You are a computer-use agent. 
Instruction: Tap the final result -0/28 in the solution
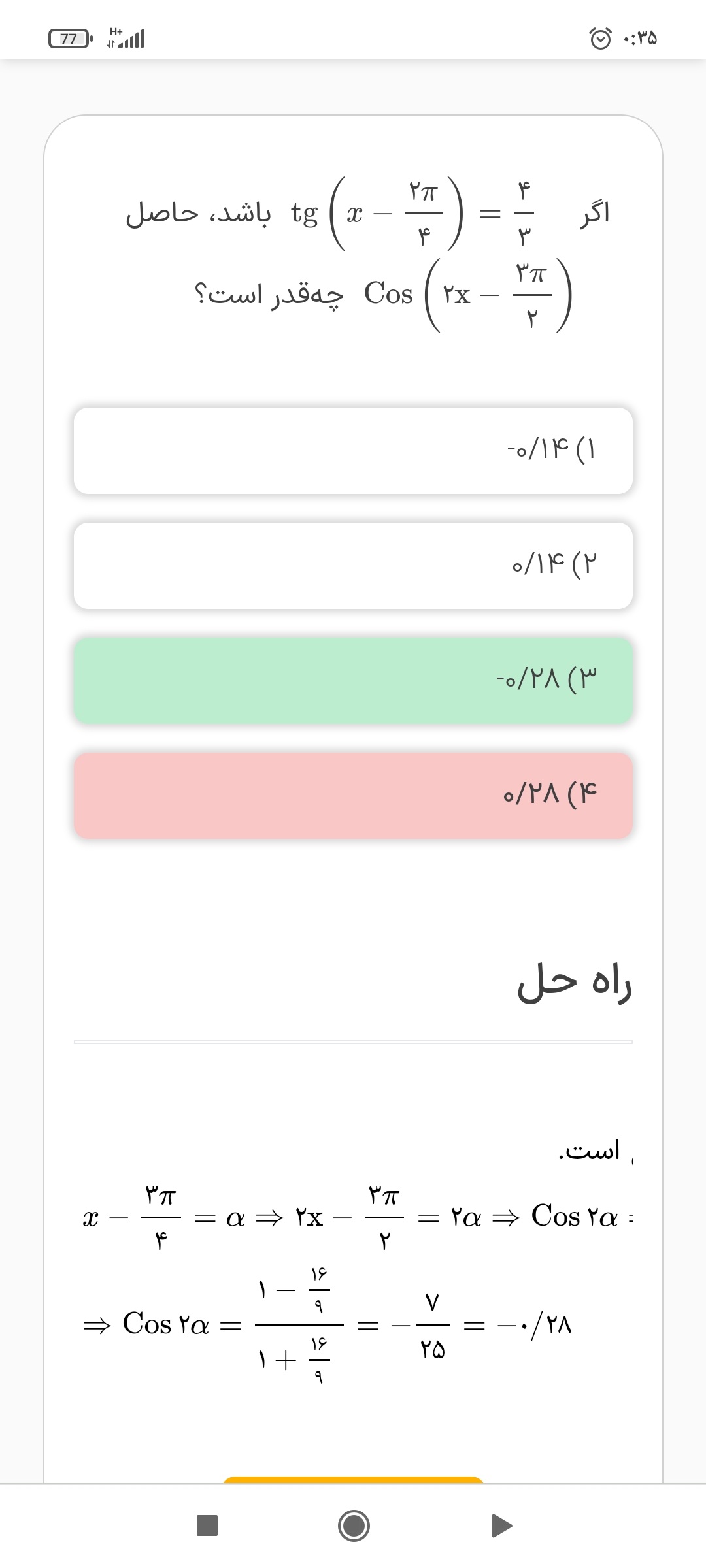pyautogui.click(x=535, y=1325)
